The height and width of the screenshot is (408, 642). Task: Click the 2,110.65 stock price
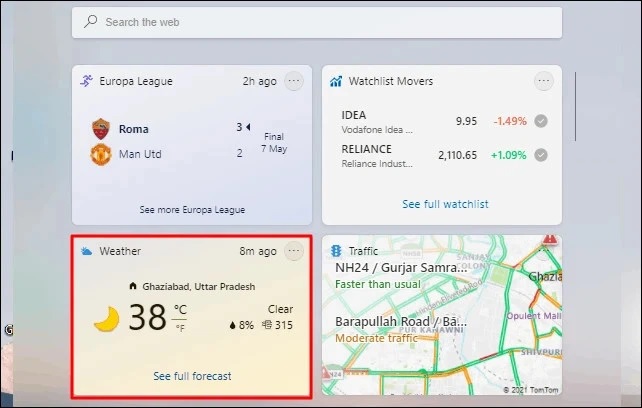[x=457, y=155]
